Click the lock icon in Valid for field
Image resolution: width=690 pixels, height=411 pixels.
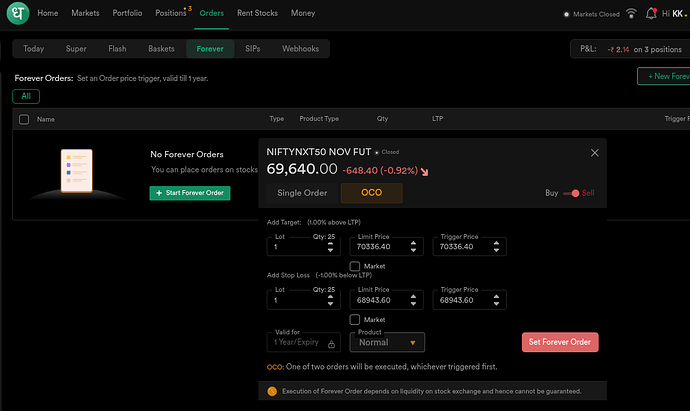331,343
